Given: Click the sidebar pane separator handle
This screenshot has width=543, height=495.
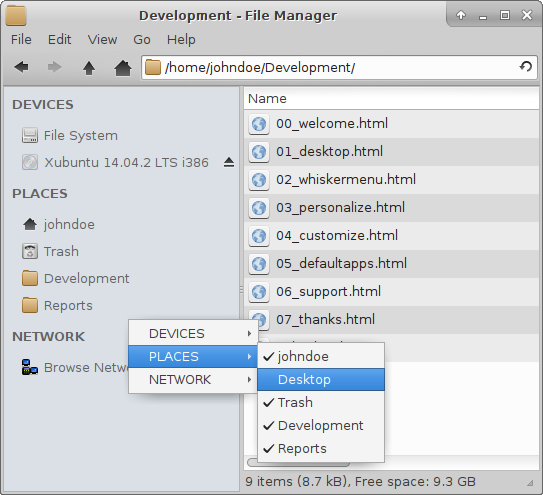Looking at the screenshot, I should point(241,290).
